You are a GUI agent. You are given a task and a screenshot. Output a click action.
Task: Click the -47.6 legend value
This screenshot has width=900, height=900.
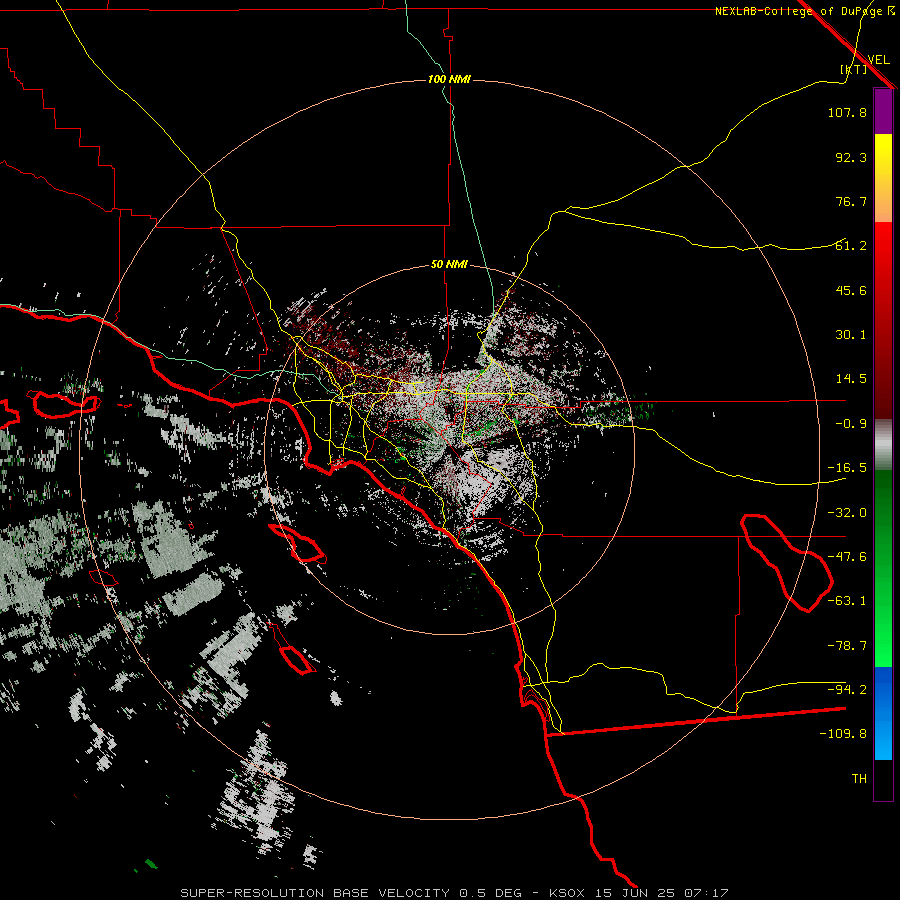click(847, 557)
